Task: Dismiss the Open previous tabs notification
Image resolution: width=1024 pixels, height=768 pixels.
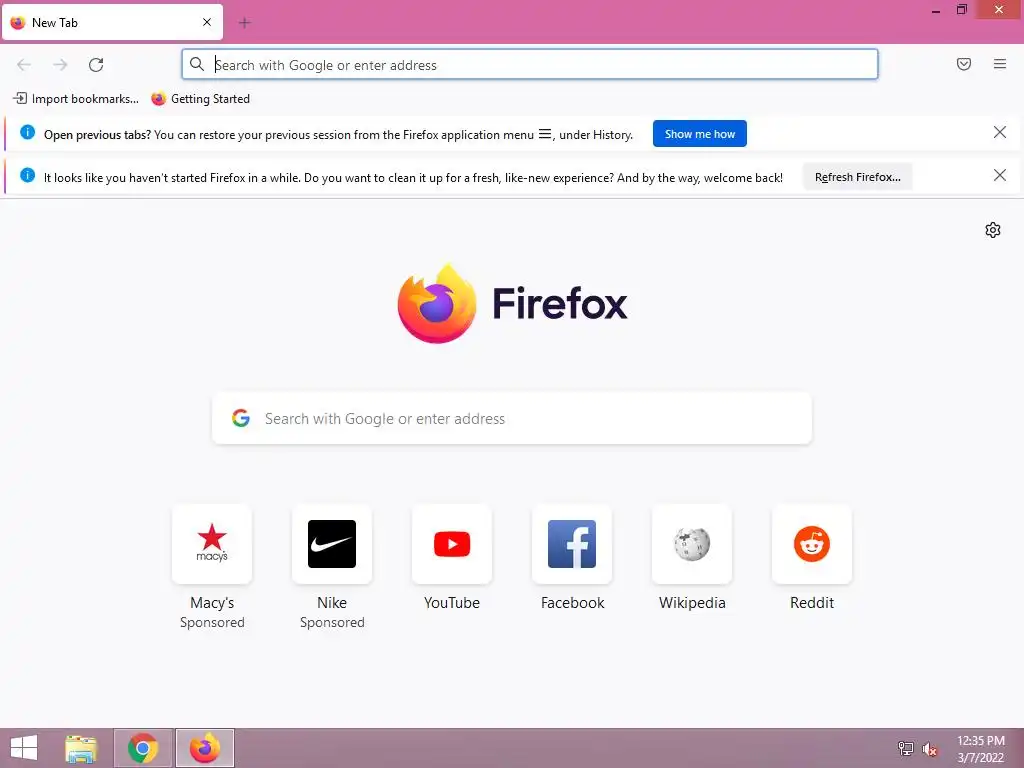Action: tap(999, 133)
